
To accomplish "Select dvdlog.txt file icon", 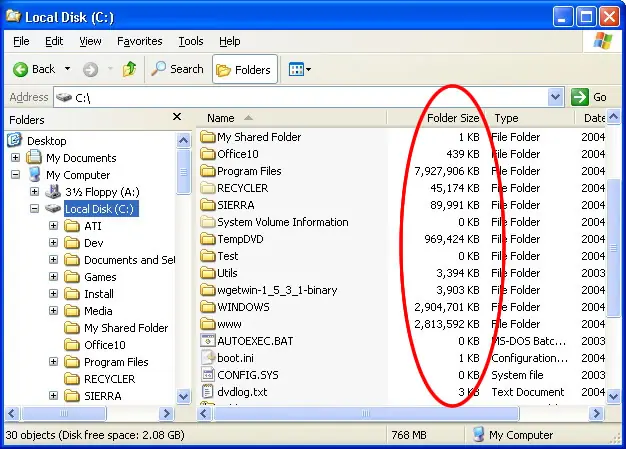I will (208, 392).
